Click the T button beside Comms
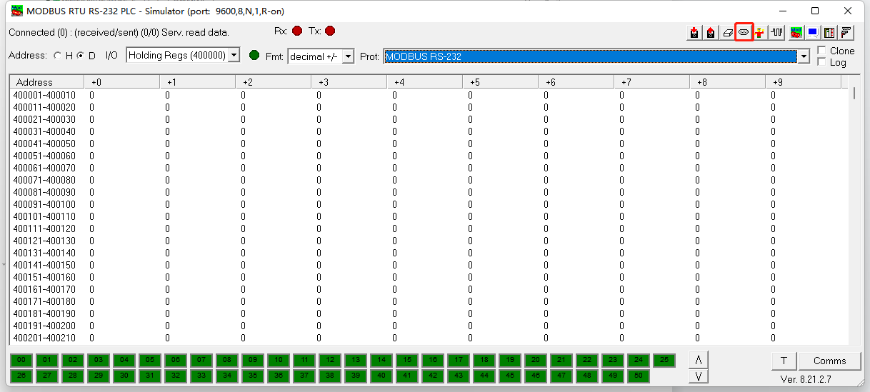 [x=784, y=360]
